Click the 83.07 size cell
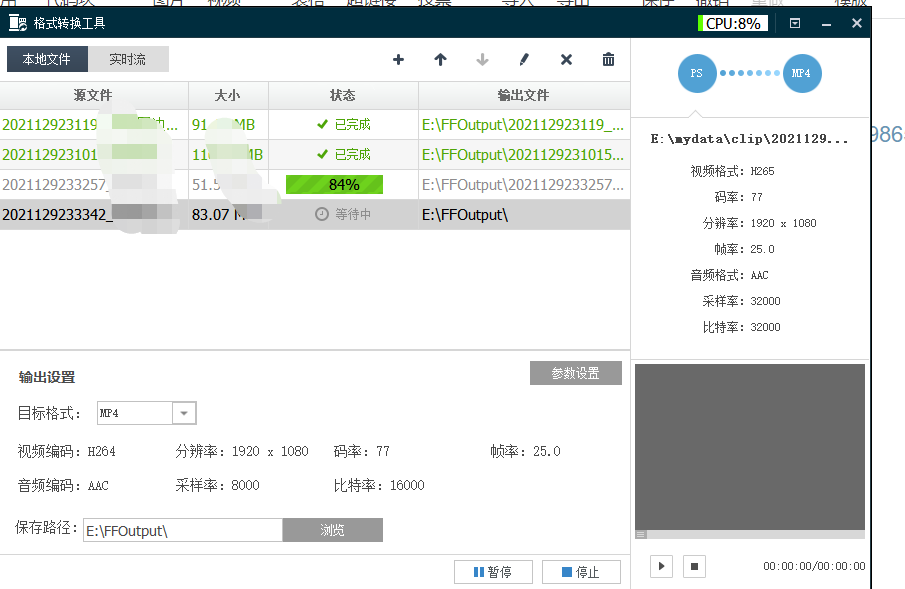 (x=228, y=215)
